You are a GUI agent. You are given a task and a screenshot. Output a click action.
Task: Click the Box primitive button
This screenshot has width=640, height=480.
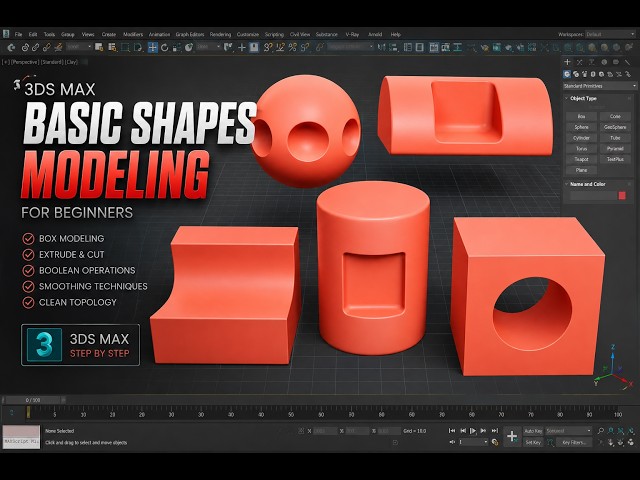pos(581,116)
